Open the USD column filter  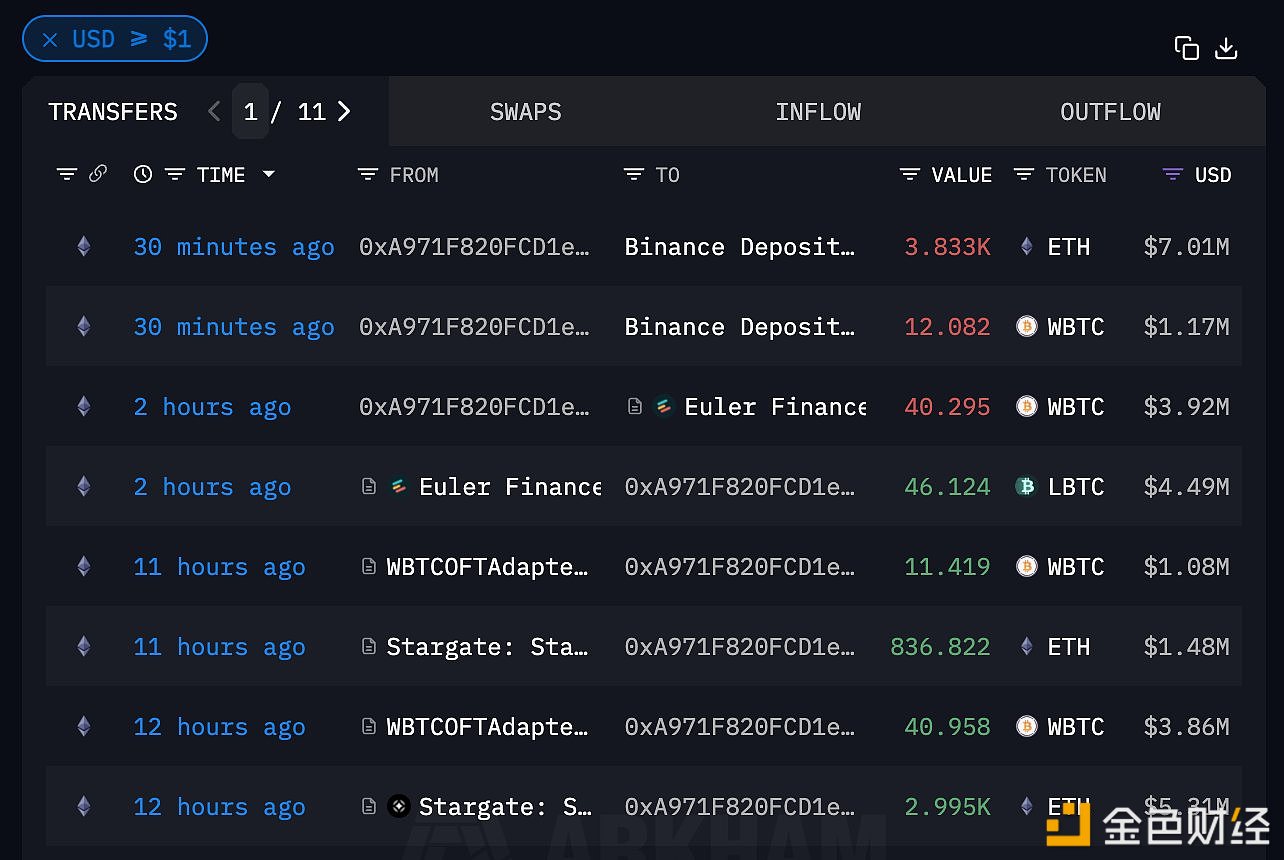[1173, 174]
